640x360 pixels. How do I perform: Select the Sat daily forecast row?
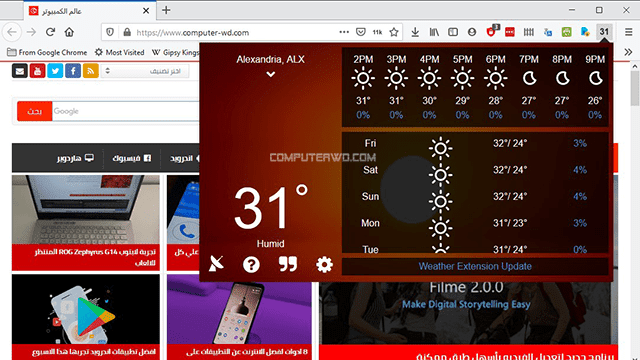click(475, 170)
